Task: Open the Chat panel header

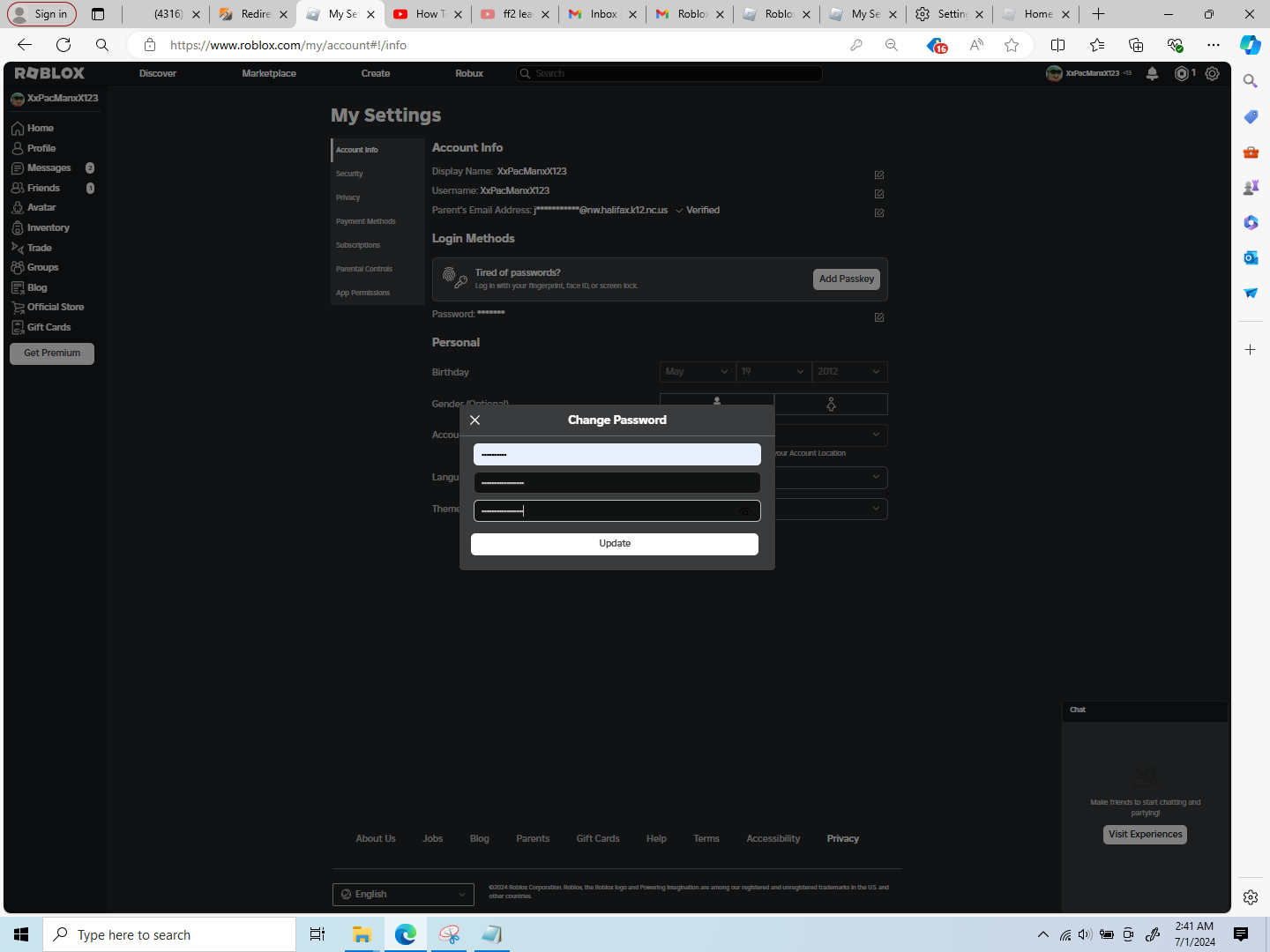Action: (x=1145, y=710)
